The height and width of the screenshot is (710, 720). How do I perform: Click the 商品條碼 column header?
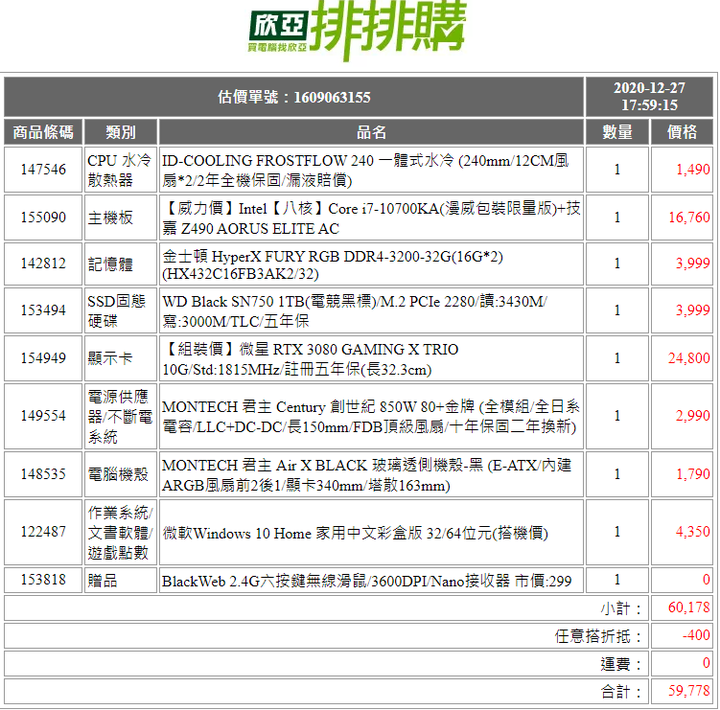[x=43, y=132]
